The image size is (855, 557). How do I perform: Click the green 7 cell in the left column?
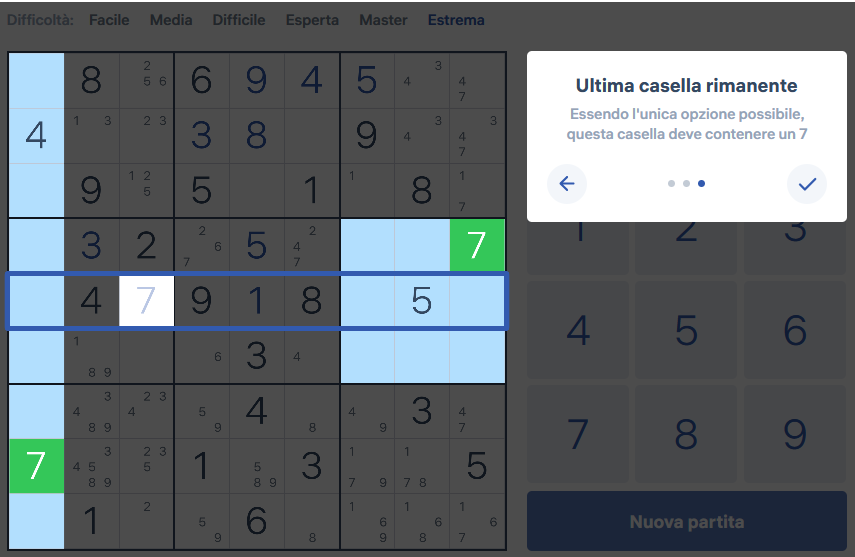tap(36, 466)
